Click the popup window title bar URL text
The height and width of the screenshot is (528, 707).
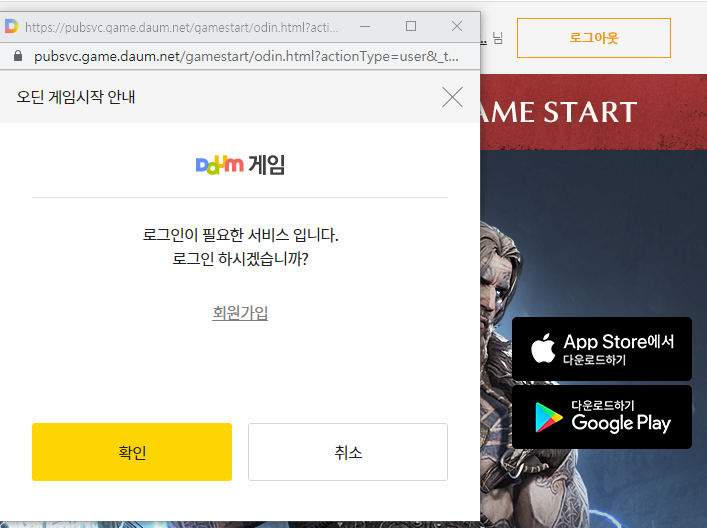tap(181, 28)
